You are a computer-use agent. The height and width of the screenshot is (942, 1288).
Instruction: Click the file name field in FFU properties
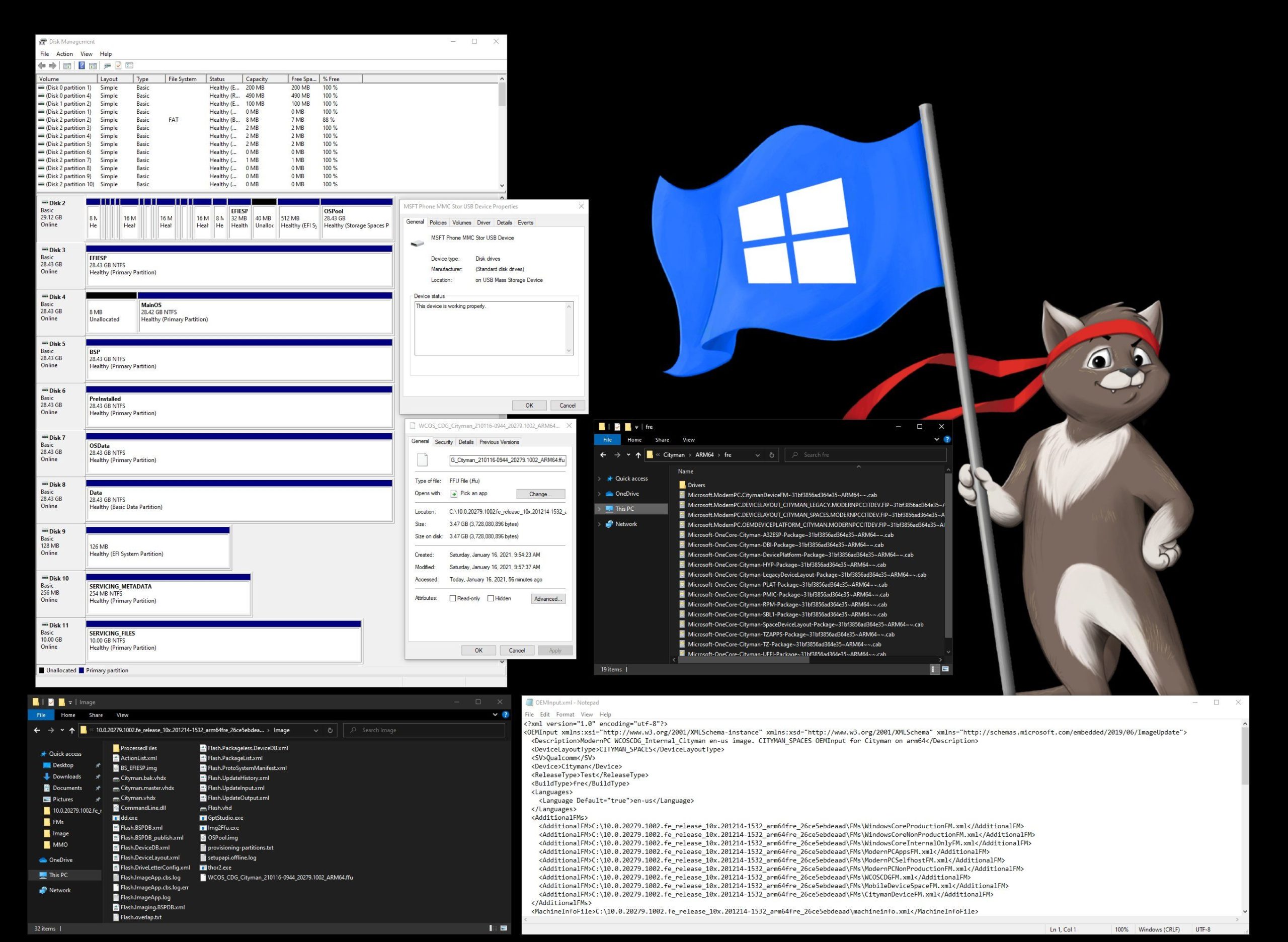508,460
